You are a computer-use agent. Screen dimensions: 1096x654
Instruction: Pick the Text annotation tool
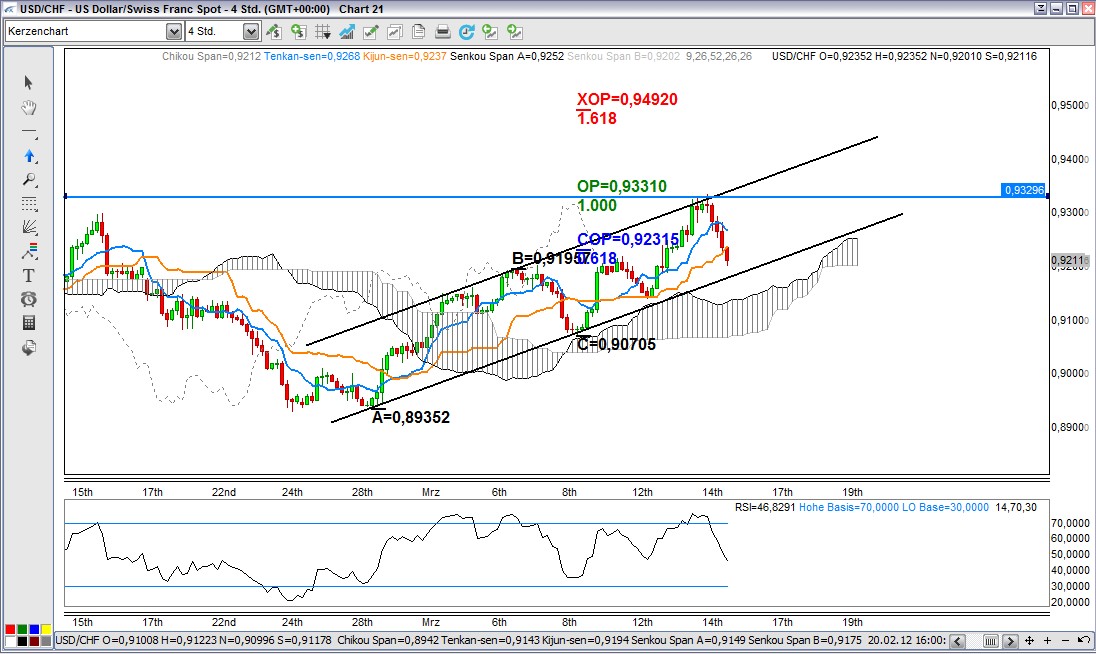(x=29, y=275)
